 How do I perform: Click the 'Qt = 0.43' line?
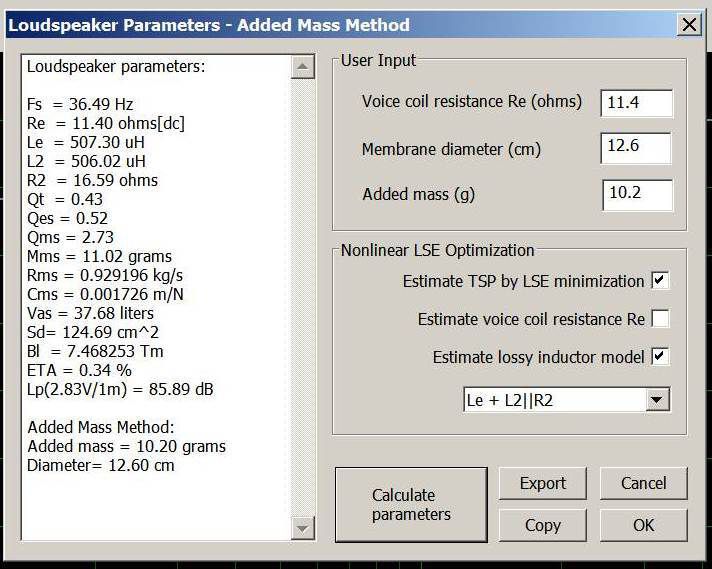(x=65, y=200)
